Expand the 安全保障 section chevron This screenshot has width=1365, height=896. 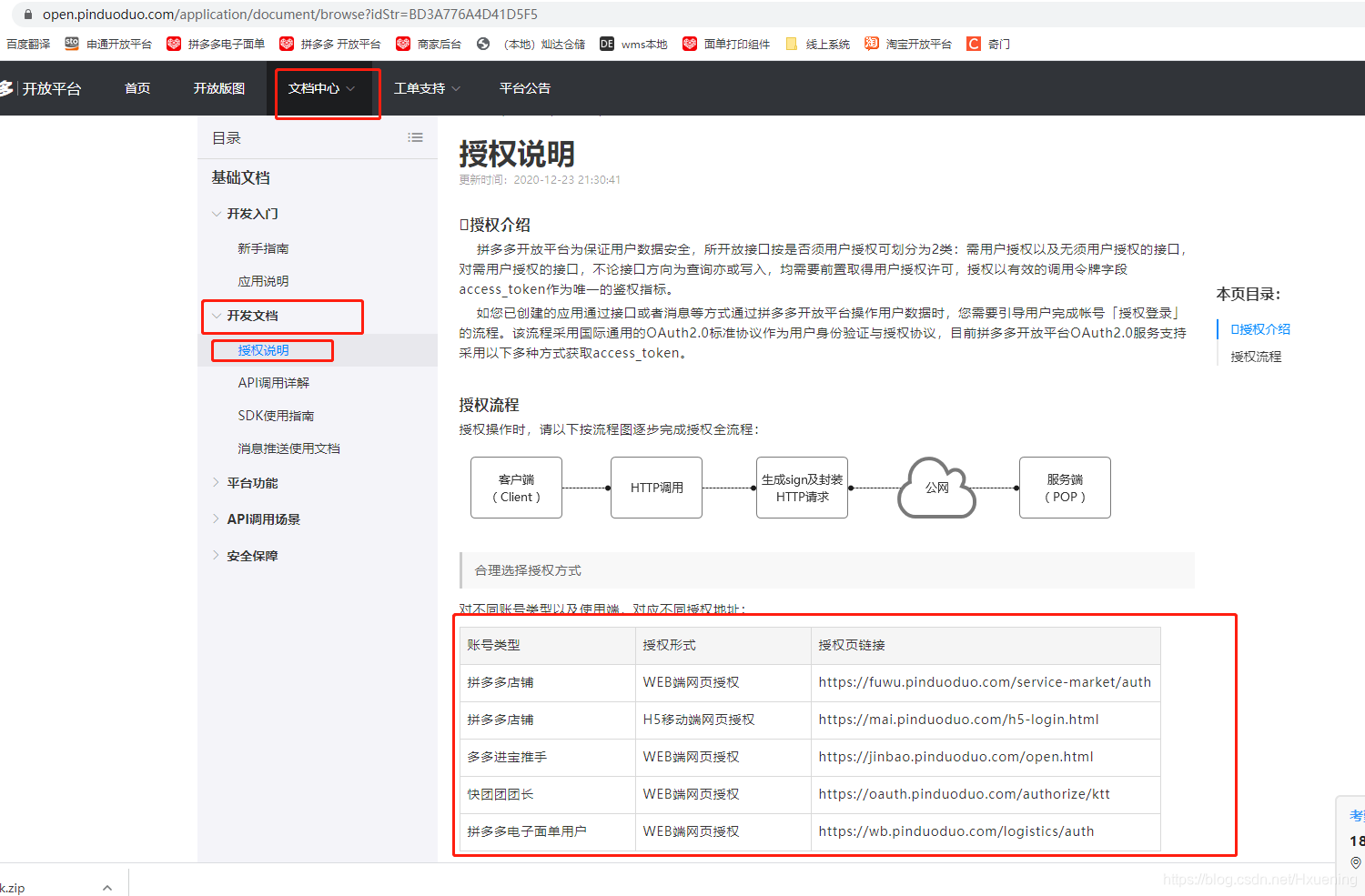click(216, 555)
